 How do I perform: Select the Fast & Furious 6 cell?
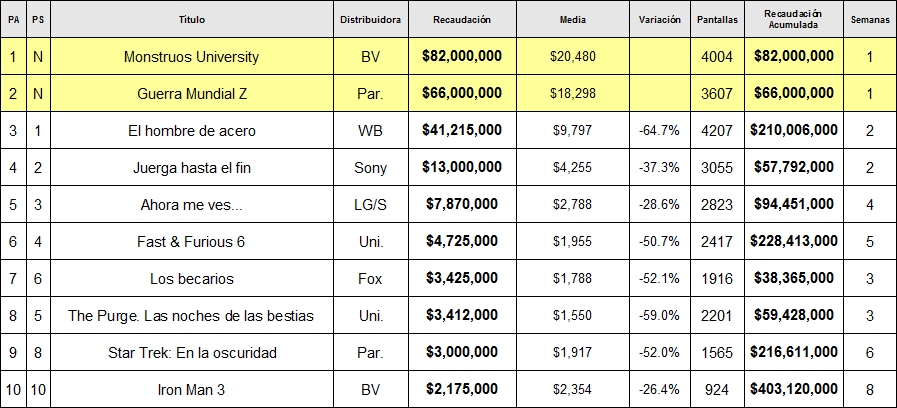click(192, 241)
